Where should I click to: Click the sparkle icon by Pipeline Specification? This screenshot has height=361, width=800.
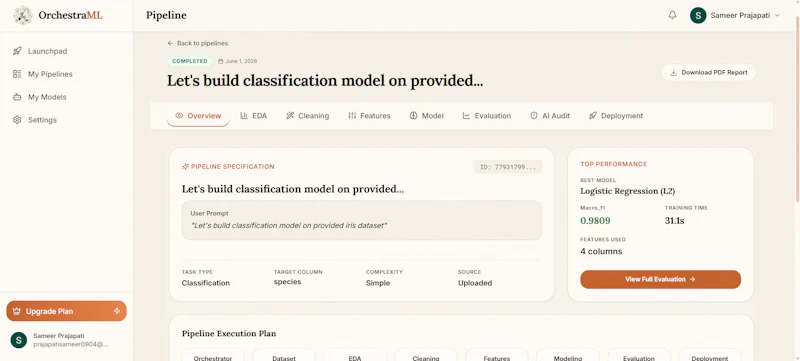pyautogui.click(x=185, y=167)
